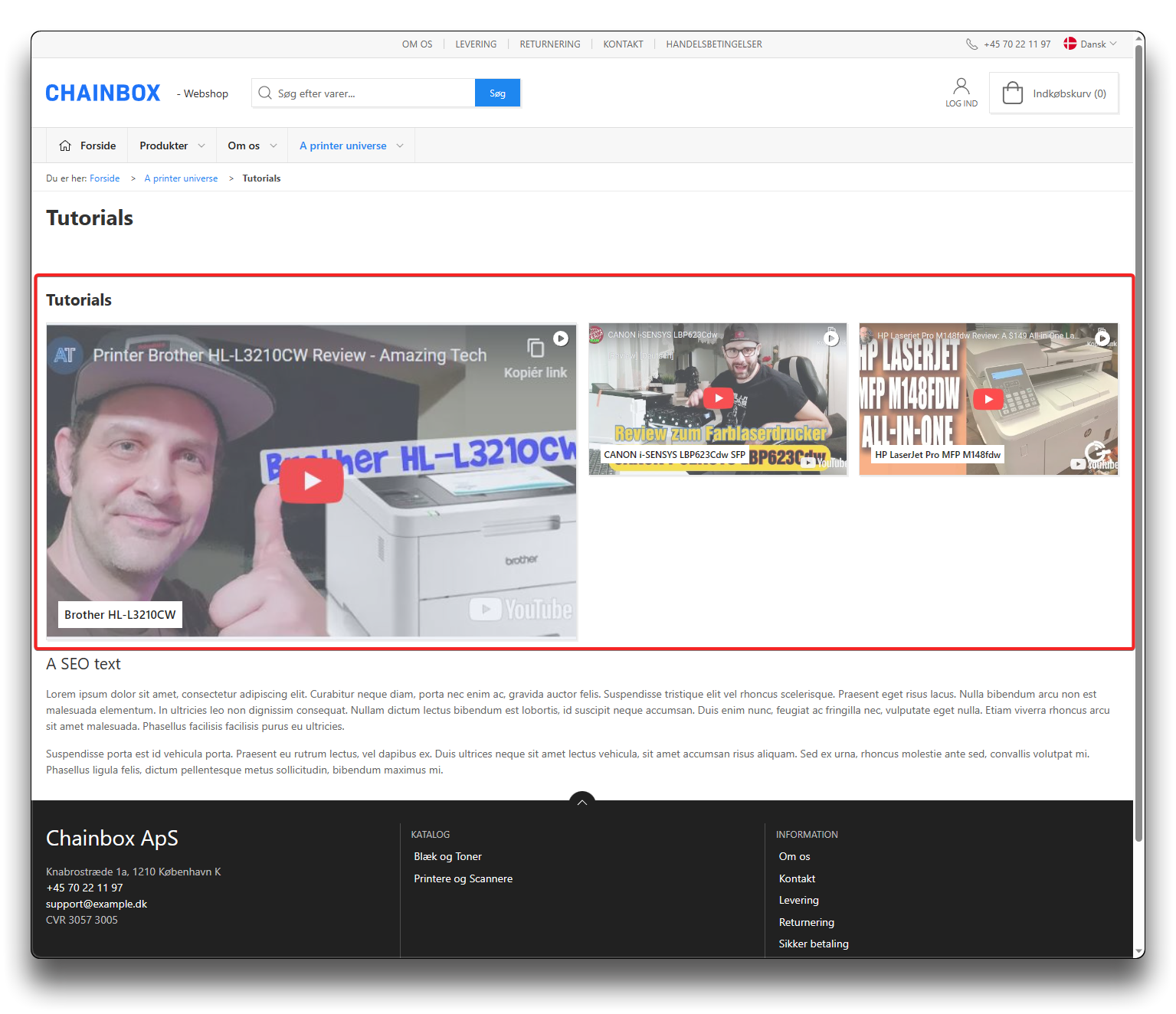Open KONTAKT in top bar
Screen dimensions: 1176x1014
(623, 44)
